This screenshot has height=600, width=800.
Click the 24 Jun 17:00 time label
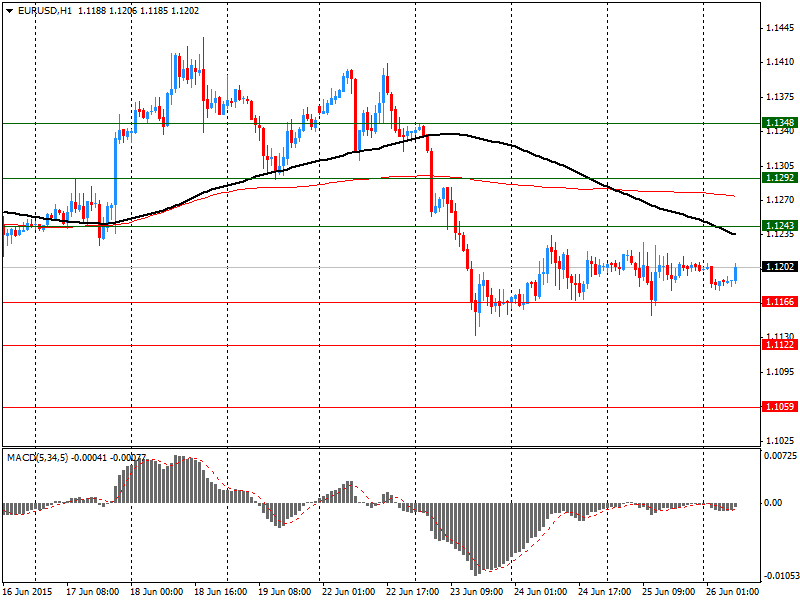[605, 592]
